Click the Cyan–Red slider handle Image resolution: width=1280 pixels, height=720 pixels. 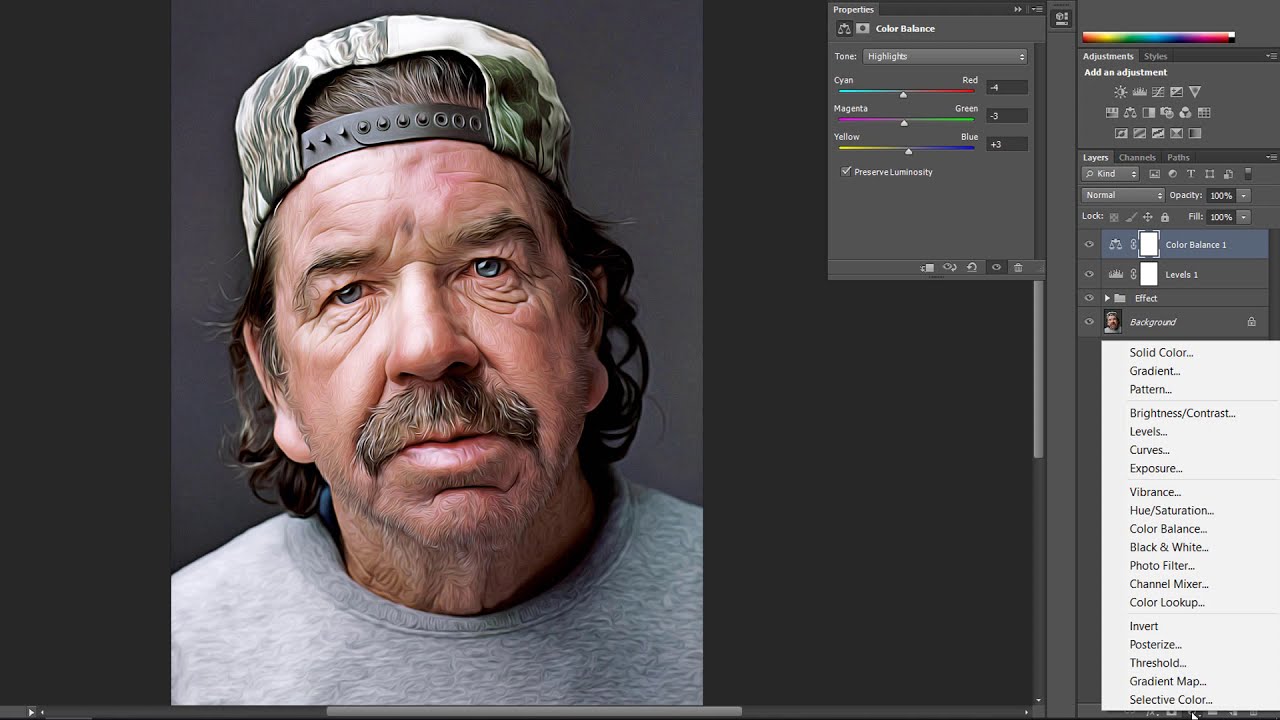point(903,94)
